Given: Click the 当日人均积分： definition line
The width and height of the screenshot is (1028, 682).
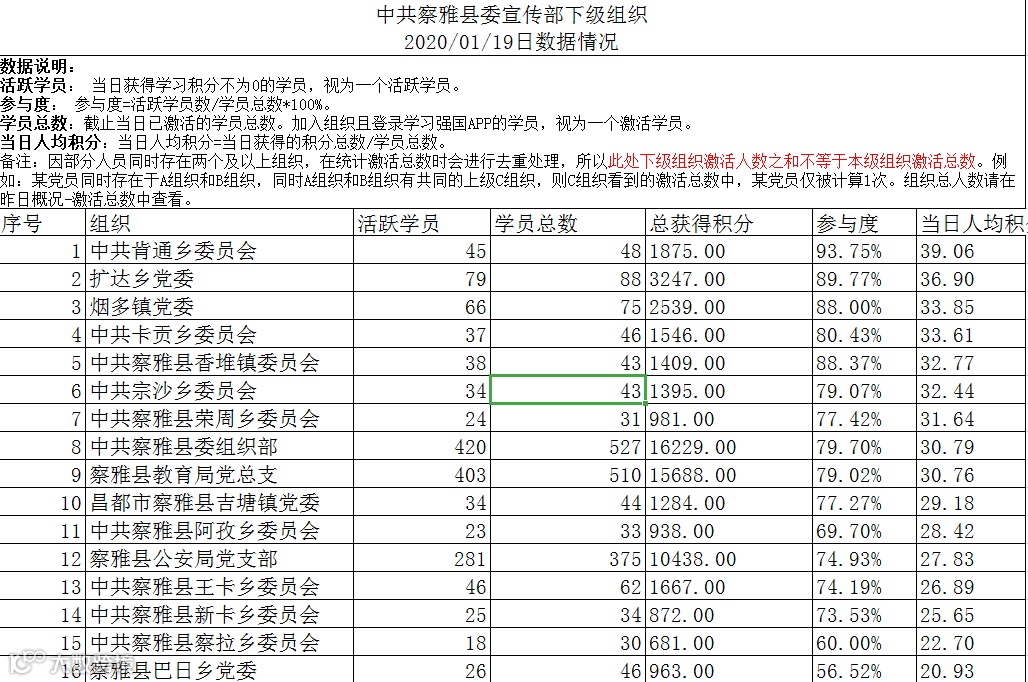Looking at the screenshot, I should (x=225, y=142).
